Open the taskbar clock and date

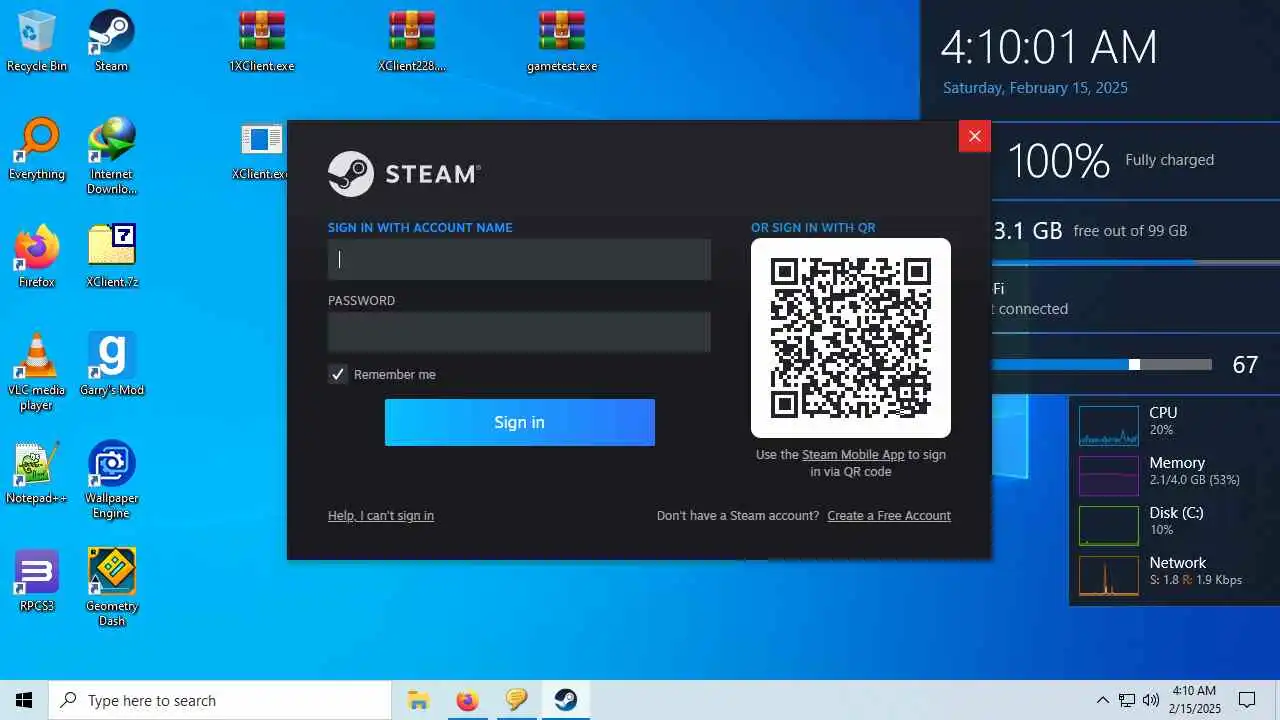click(1194, 700)
